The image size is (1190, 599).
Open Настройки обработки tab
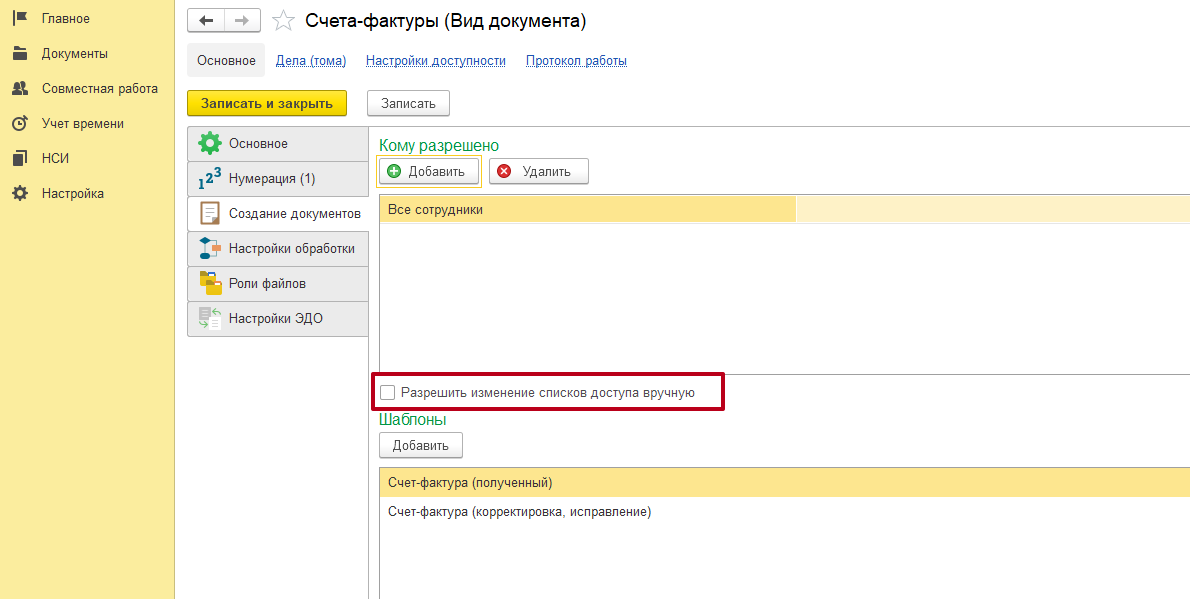point(291,249)
